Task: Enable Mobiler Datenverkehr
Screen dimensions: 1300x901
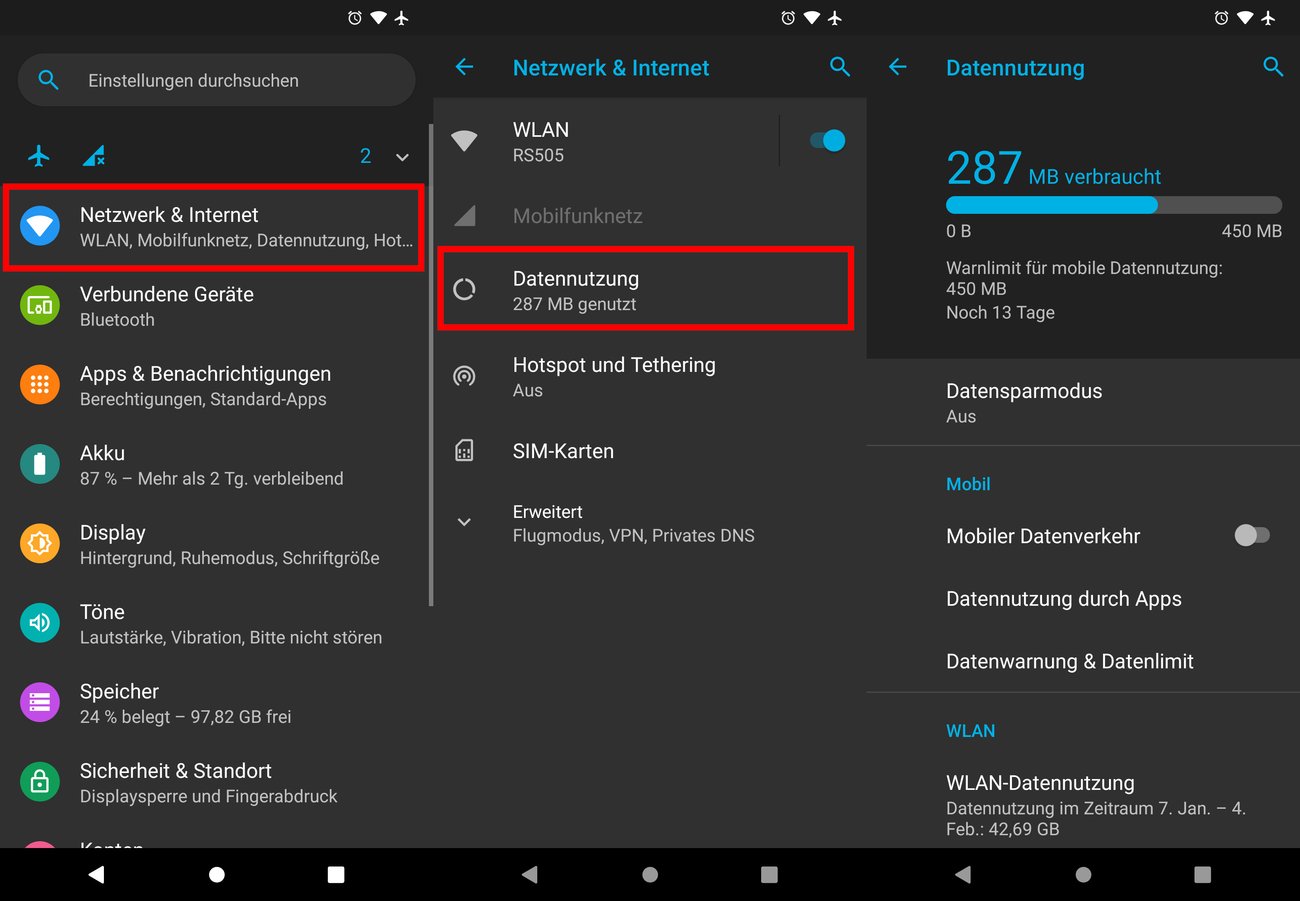Action: click(x=1252, y=536)
